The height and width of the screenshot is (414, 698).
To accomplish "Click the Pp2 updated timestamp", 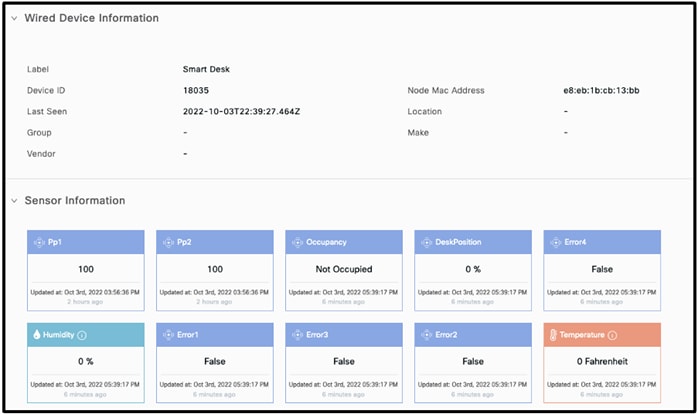I will click(214, 292).
